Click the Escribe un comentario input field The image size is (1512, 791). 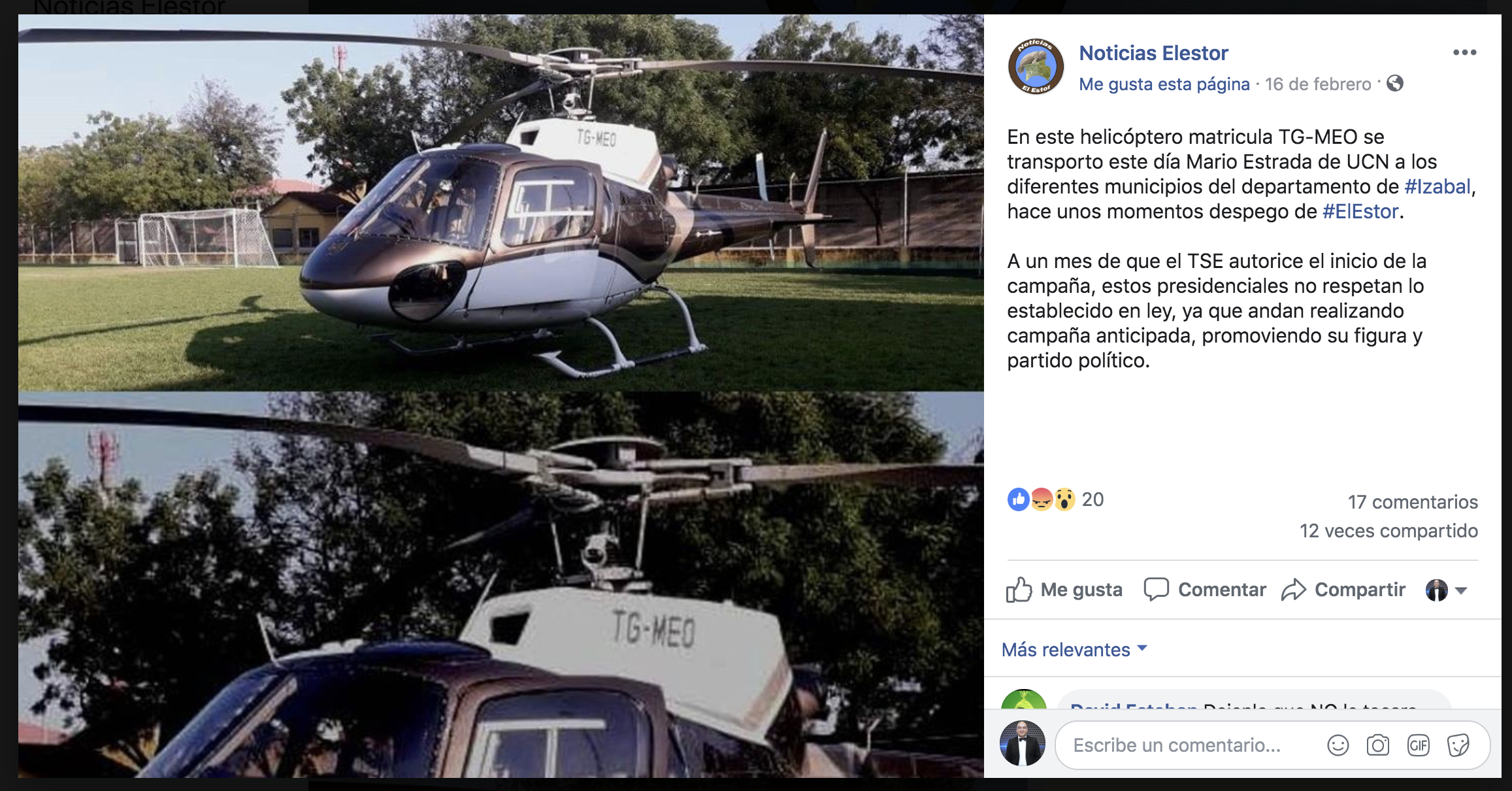(1189, 745)
